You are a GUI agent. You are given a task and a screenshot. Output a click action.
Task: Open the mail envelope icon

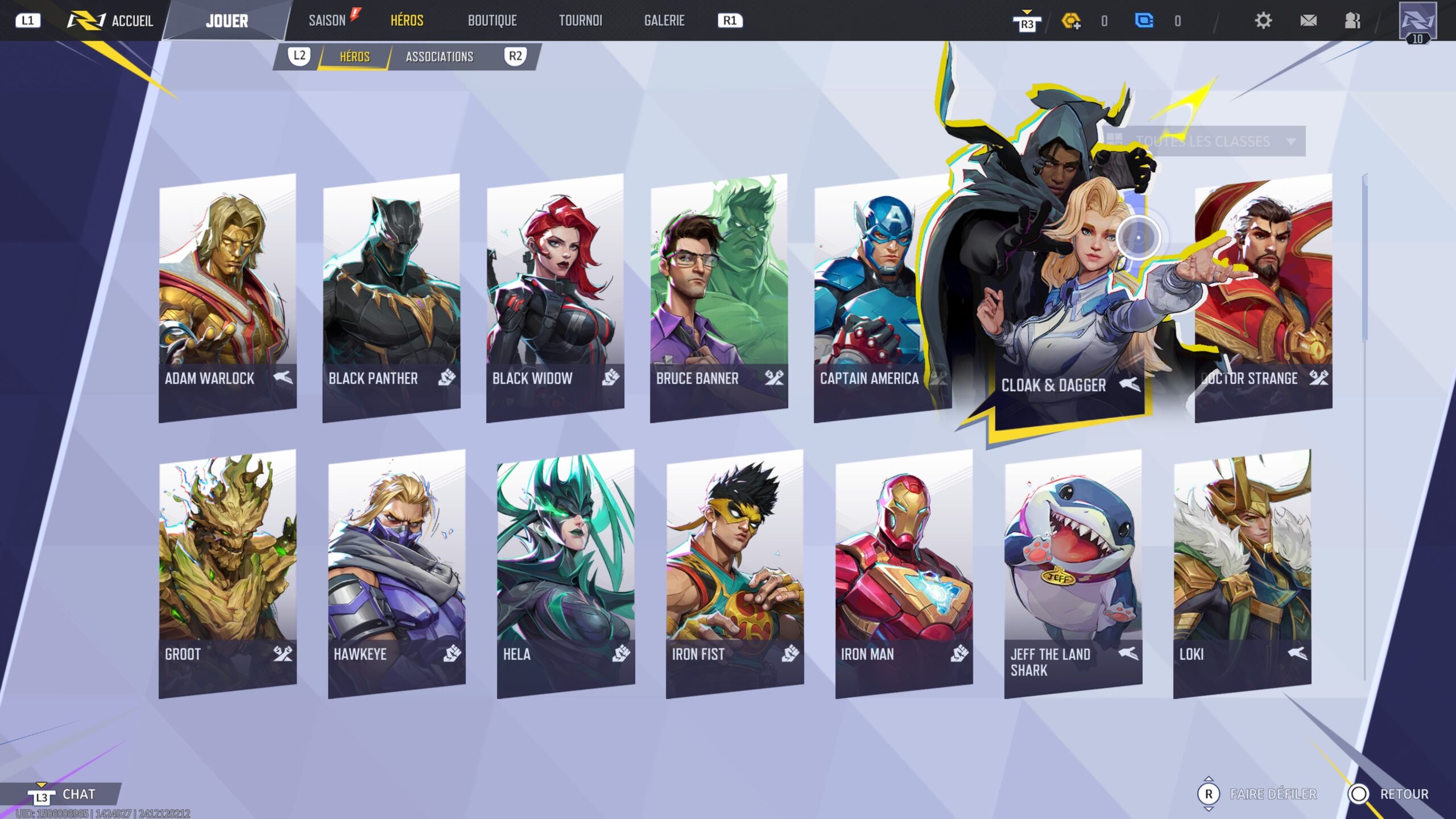(x=1308, y=21)
